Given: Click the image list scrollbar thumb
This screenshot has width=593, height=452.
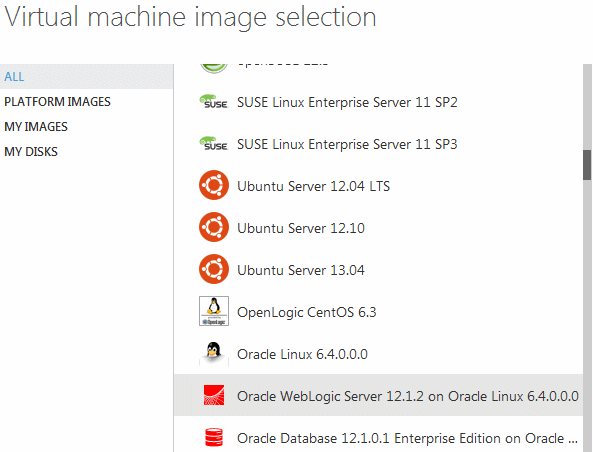Looking at the screenshot, I should point(587,165).
